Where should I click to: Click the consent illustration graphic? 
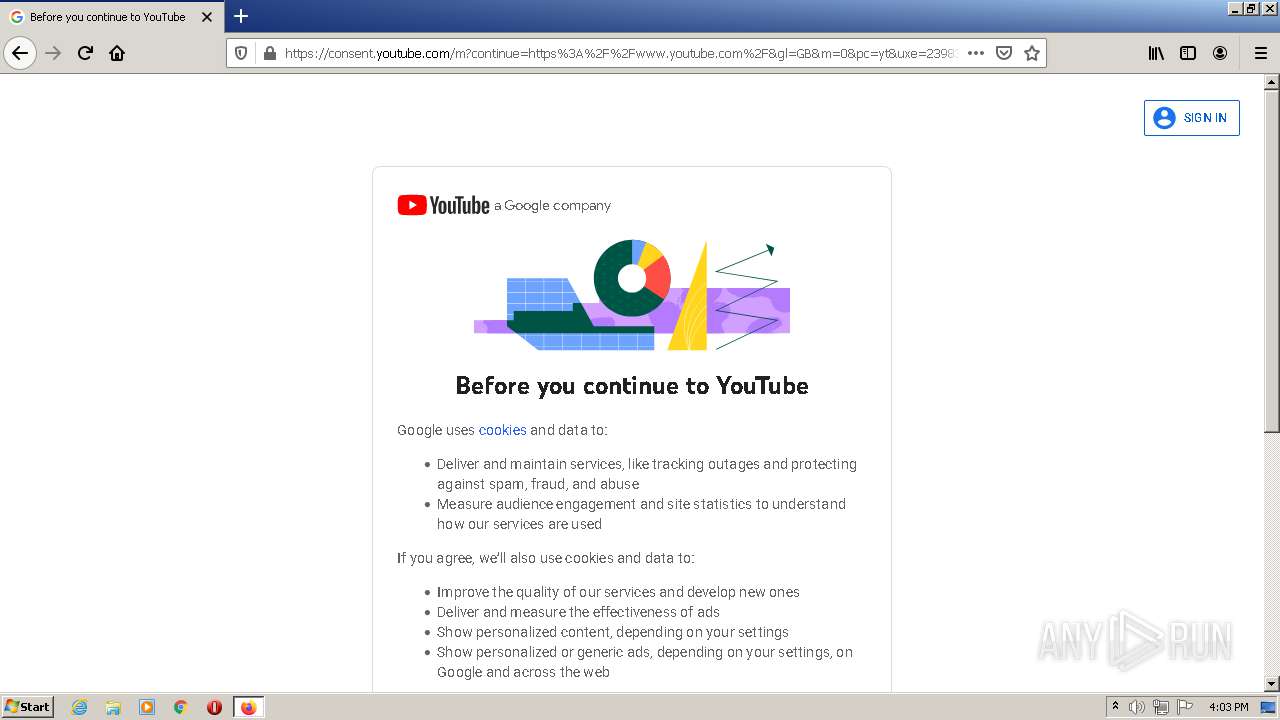[632, 295]
